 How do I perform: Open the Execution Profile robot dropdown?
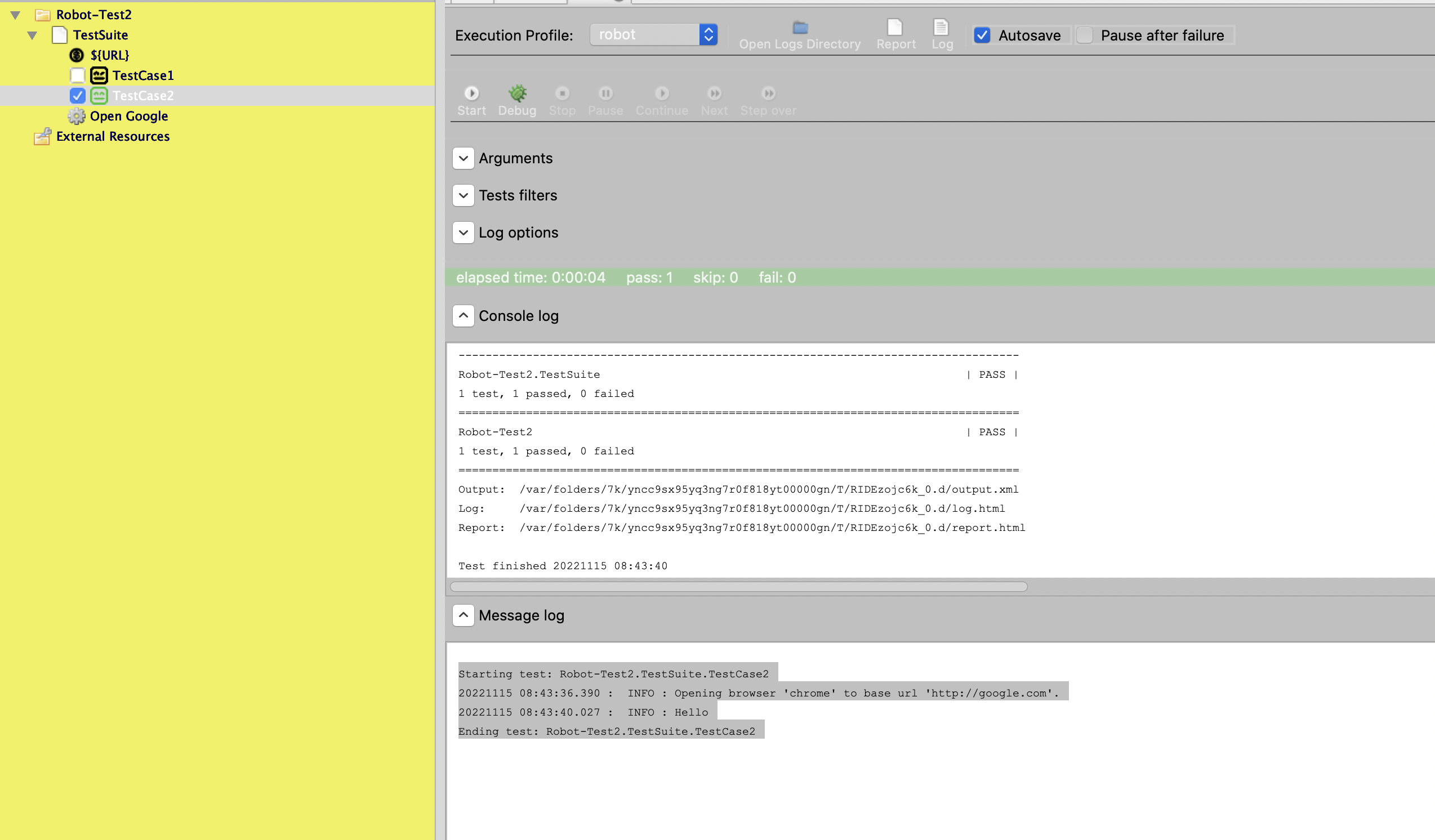point(653,35)
